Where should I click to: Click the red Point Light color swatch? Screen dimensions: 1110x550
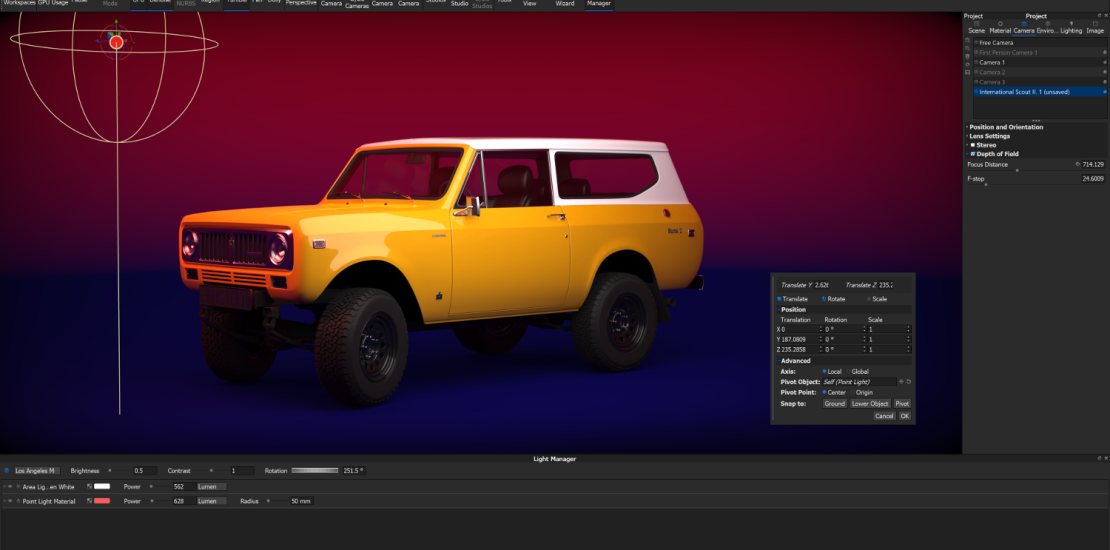point(102,501)
